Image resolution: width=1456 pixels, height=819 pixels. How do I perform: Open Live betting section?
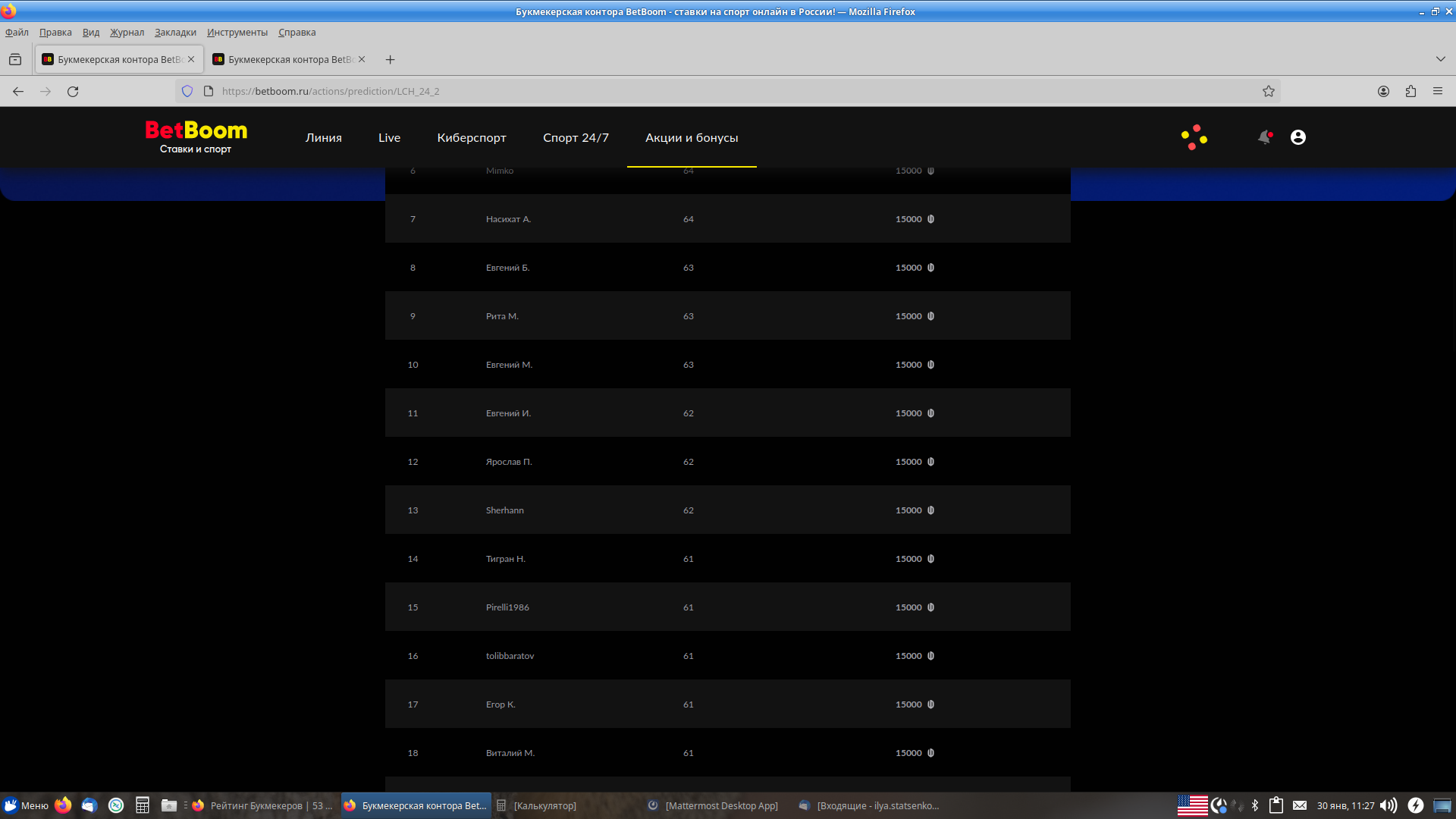pyautogui.click(x=389, y=138)
